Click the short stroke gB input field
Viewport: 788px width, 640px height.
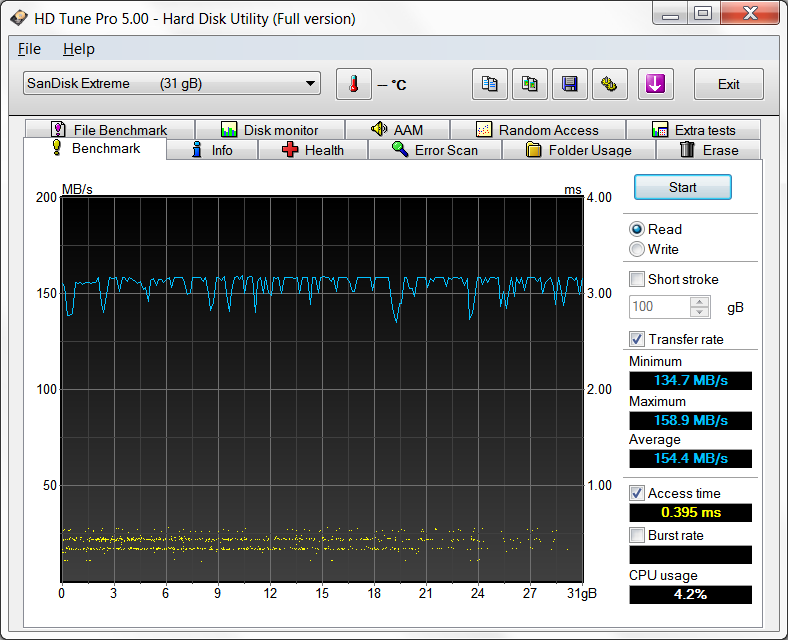point(660,307)
